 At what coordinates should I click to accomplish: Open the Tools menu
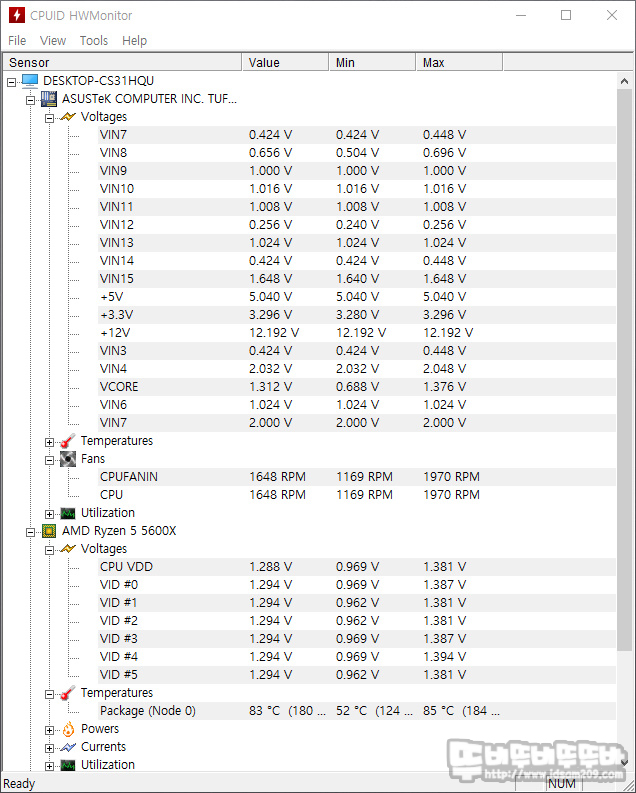[x=94, y=40]
